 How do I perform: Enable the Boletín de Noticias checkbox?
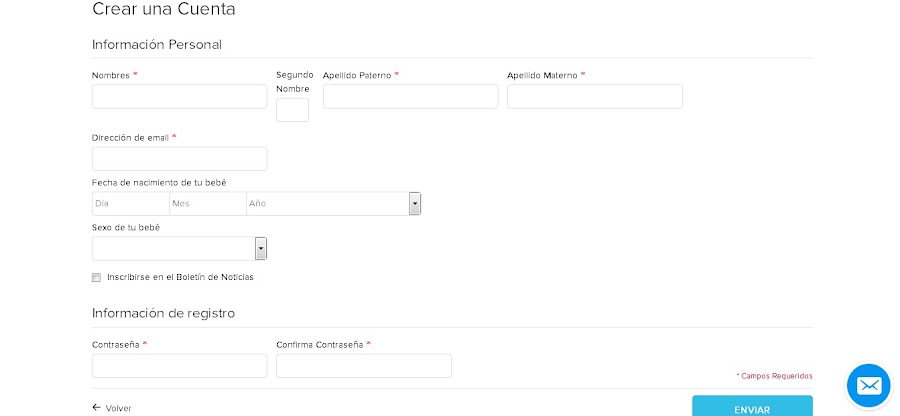pyautogui.click(x=97, y=277)
